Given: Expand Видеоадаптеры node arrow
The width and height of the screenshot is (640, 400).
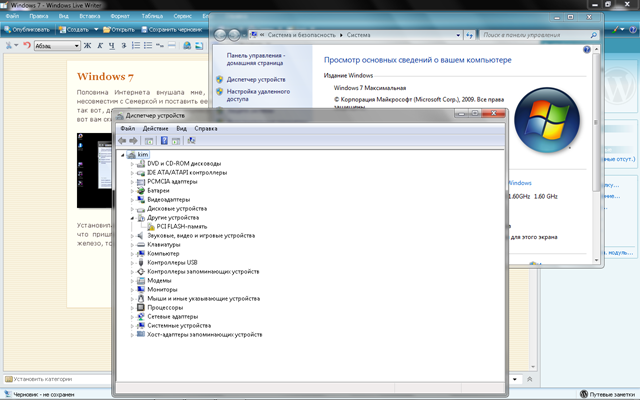Looking at the screenshot, I should [x=132, y=200].
